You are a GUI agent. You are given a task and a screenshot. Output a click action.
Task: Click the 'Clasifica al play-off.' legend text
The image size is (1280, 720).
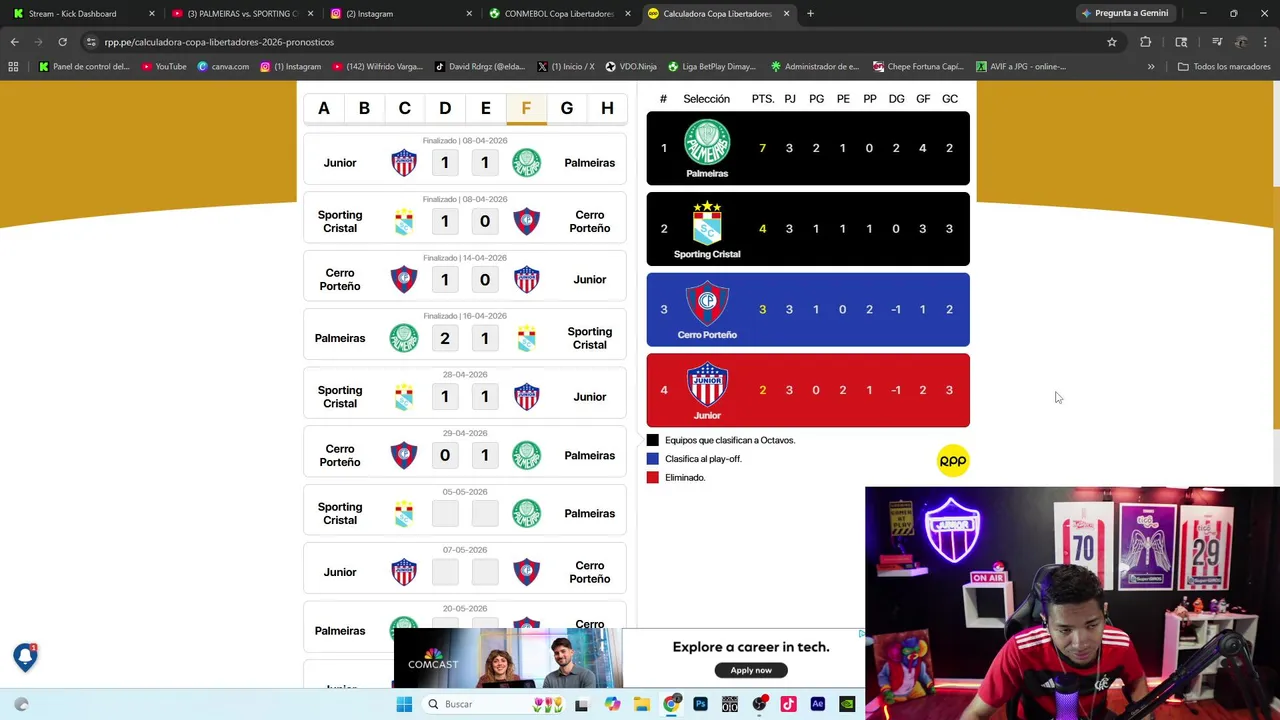(x=703, y=459)
